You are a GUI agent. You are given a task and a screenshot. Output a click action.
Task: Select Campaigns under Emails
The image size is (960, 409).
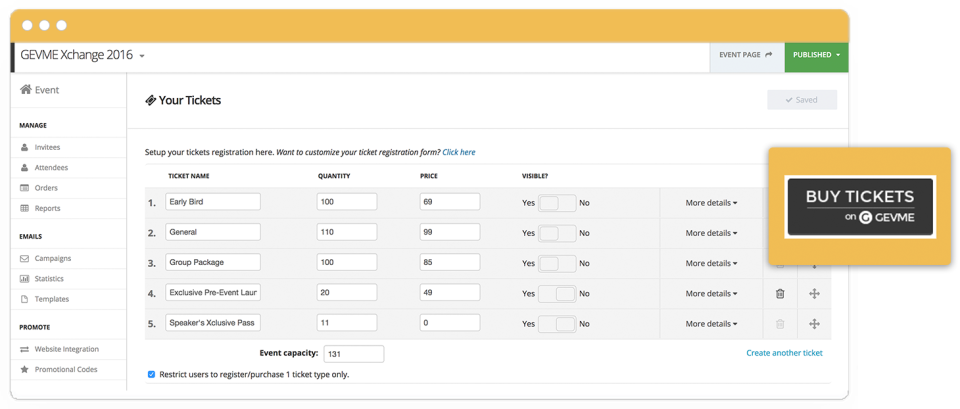coord(53,258)
